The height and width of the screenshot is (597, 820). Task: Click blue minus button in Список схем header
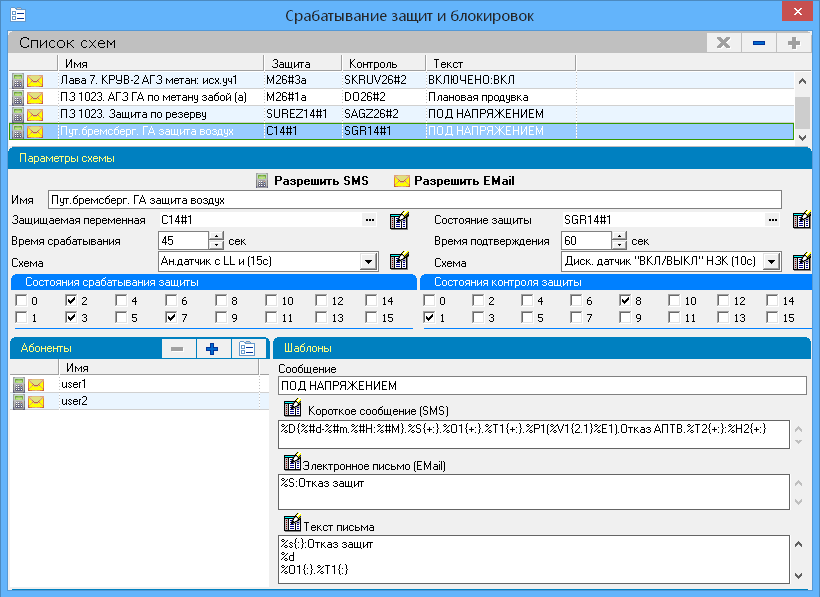(x=759, y=43)
